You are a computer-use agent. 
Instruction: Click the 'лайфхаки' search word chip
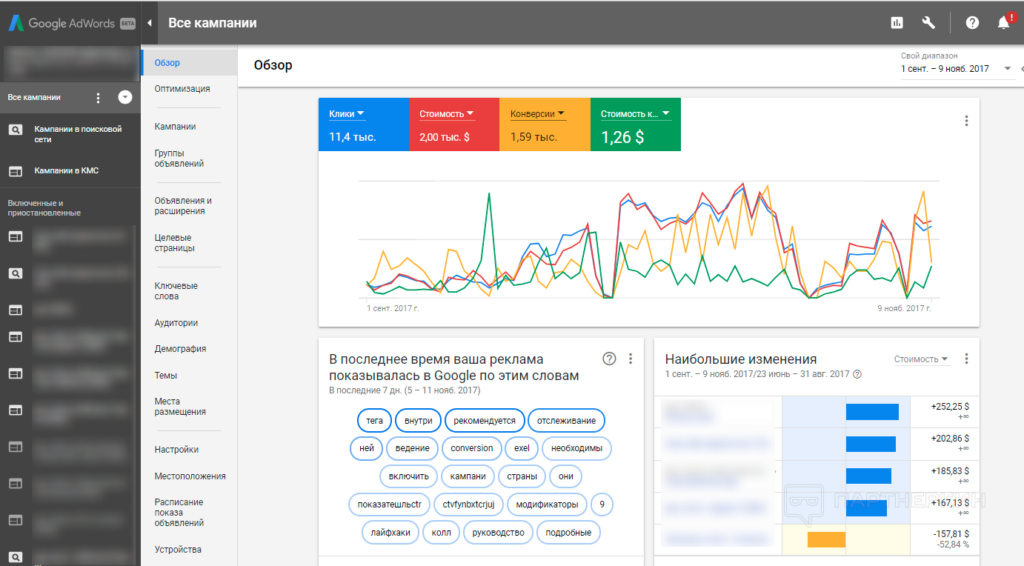(x=383, y=532)
